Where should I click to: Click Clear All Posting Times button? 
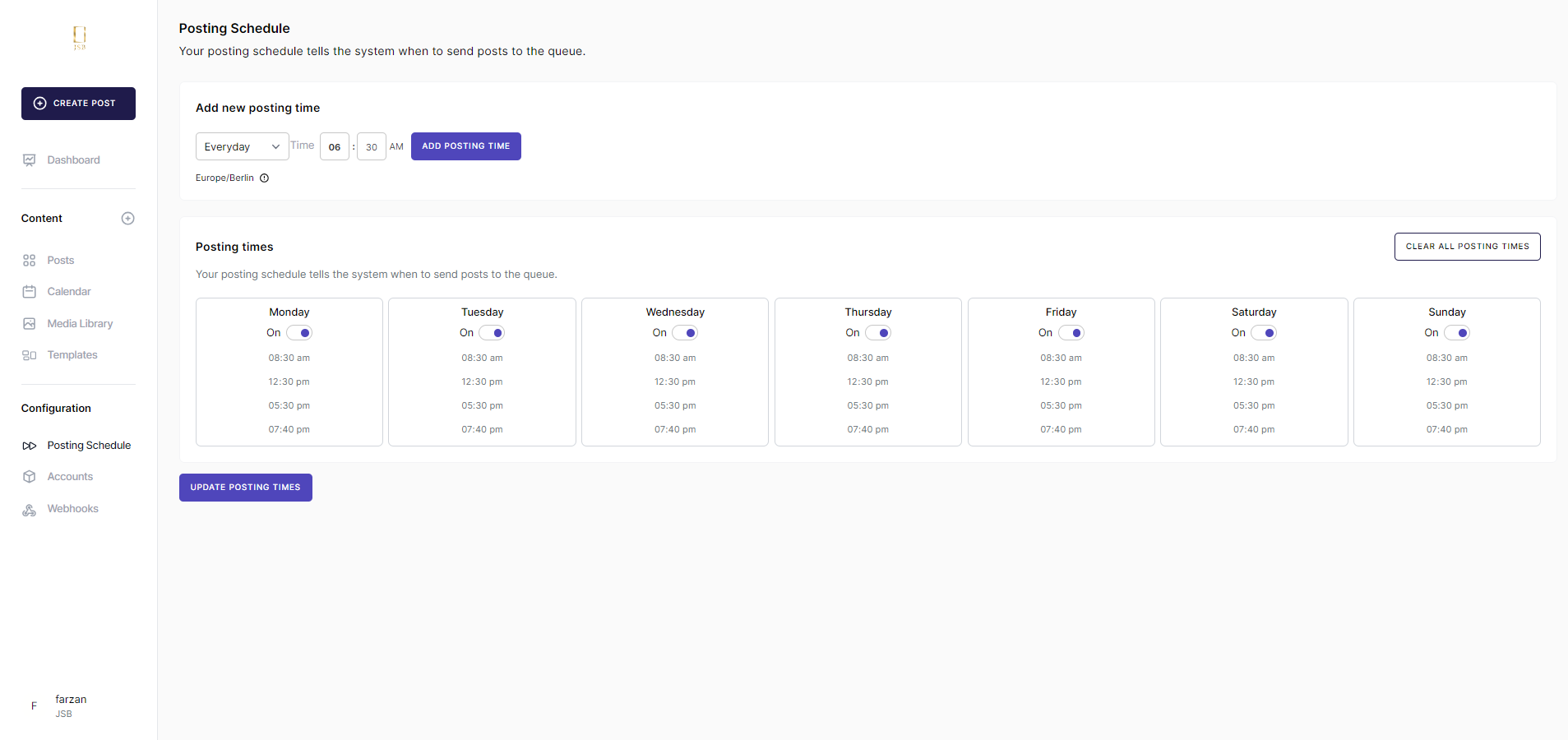coord(1467,247)
